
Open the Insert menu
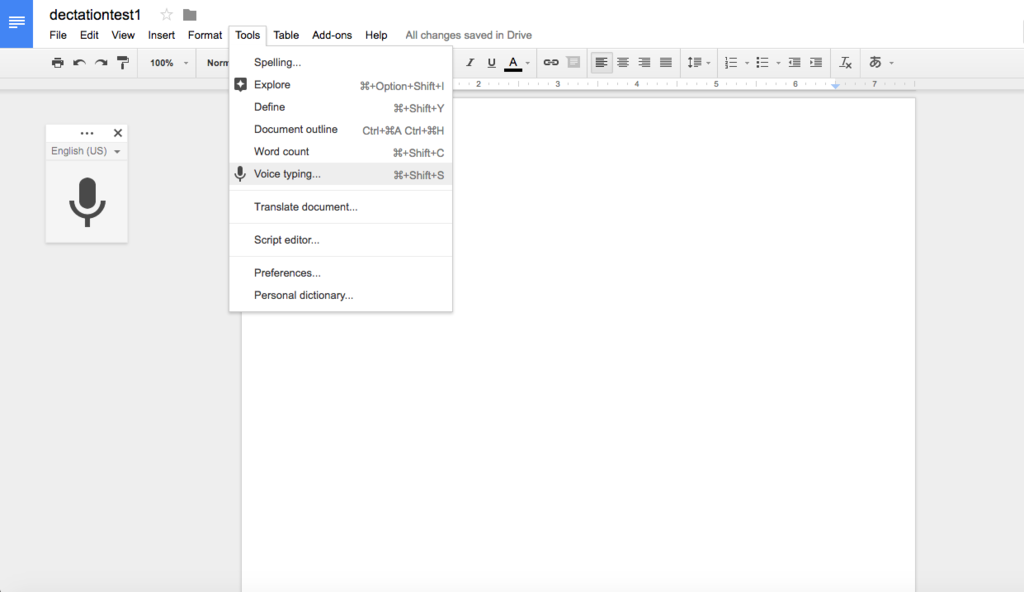tap(161, 35)
